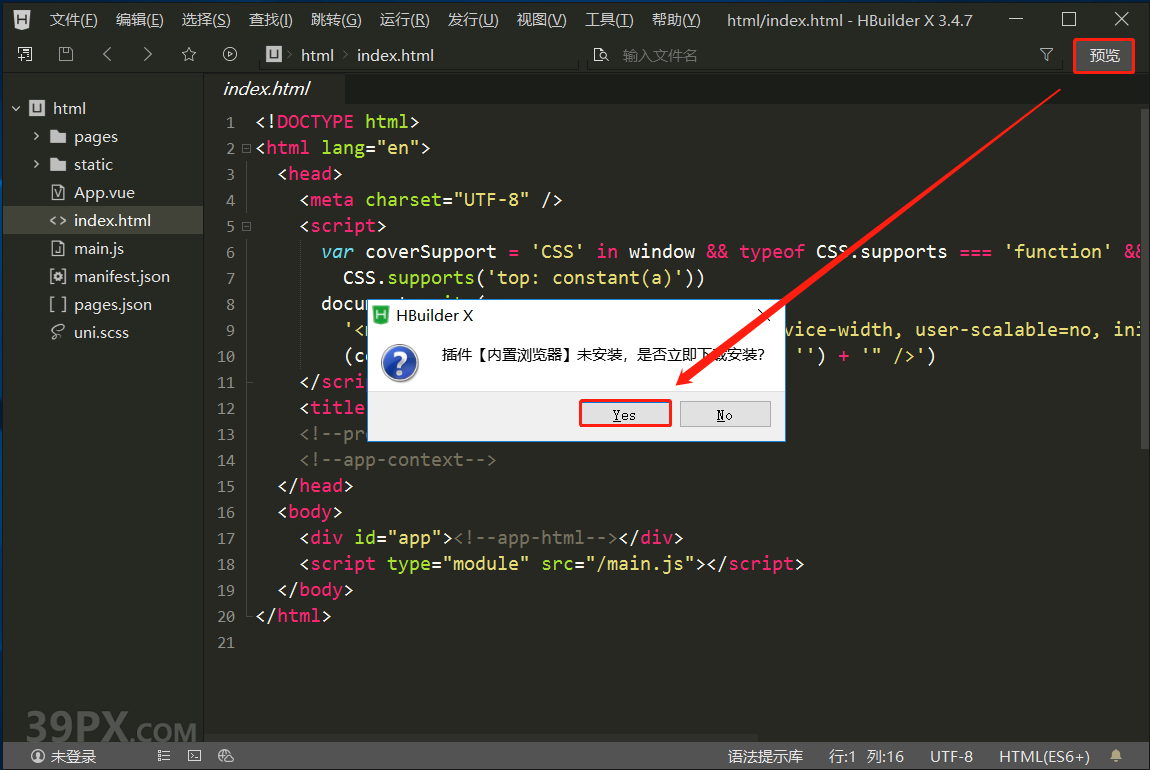Viewport: 1150px width, 770px height.
Task: Click the html breadcrumb segment
Action: [317, 55]
